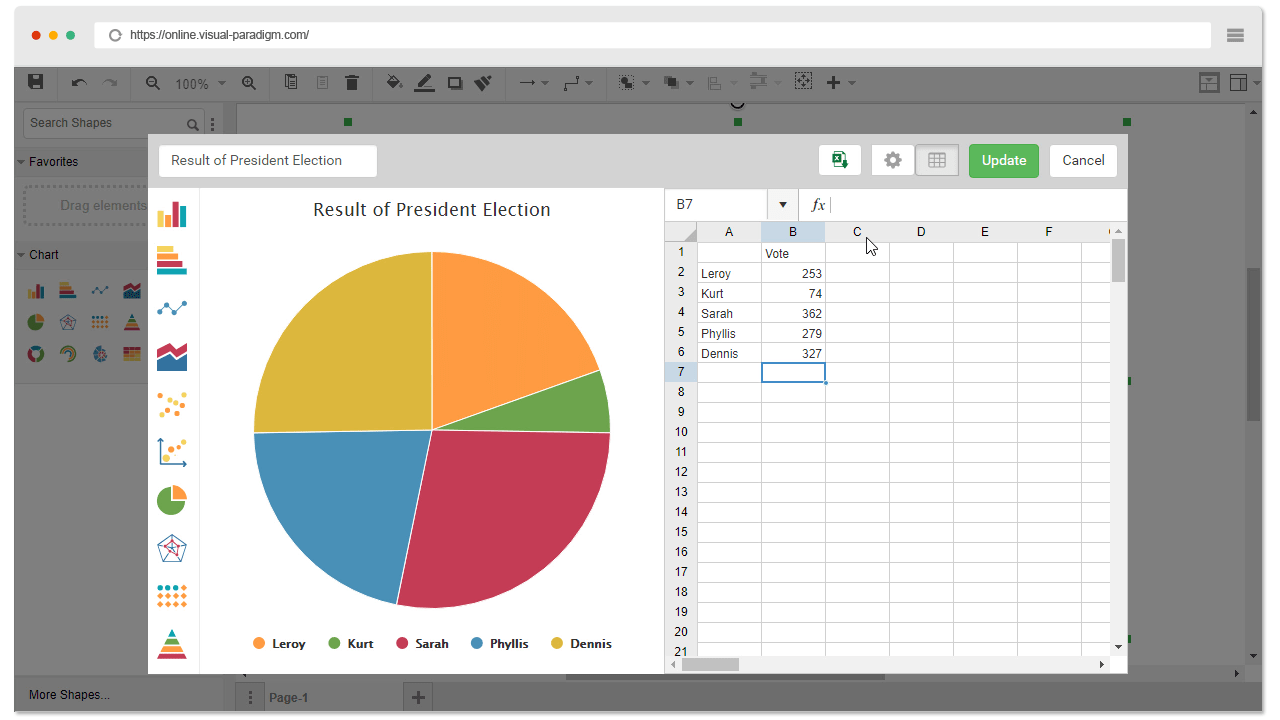The width and height of the screenshot is (1280, 720).
Task: Zoom out using the magnifier minus icon
Action: pos(153,83)
